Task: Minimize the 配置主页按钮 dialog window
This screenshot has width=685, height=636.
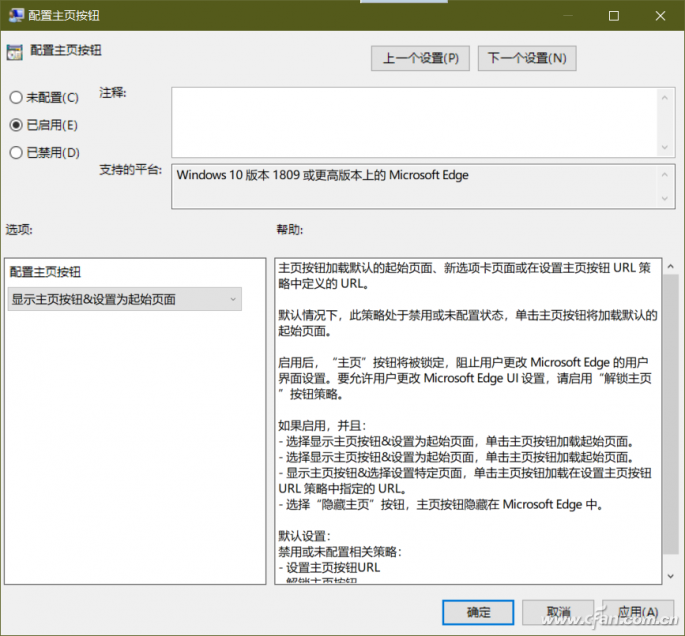Action: tap(568, 16)
